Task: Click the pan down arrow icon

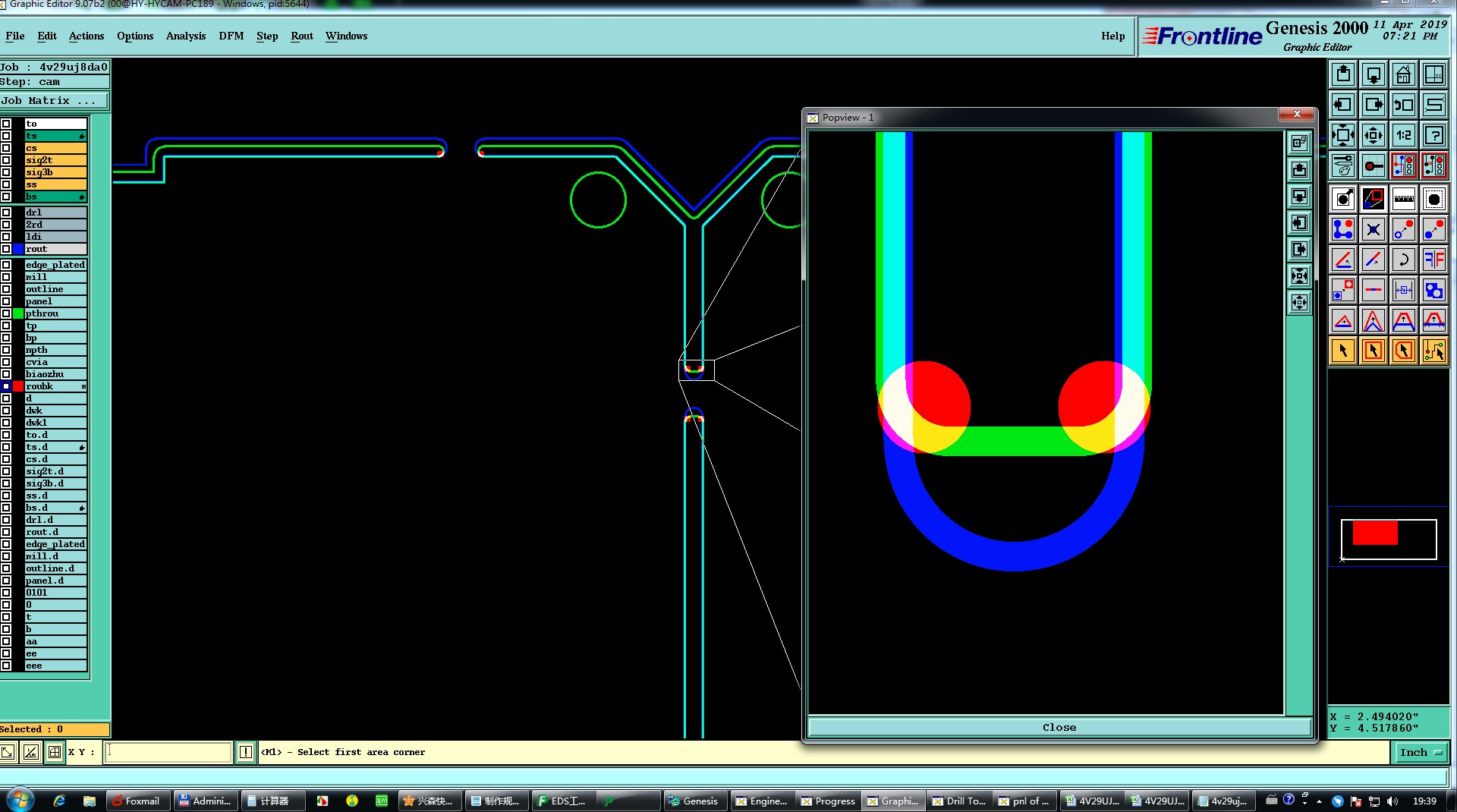Action: (1374, 74)
